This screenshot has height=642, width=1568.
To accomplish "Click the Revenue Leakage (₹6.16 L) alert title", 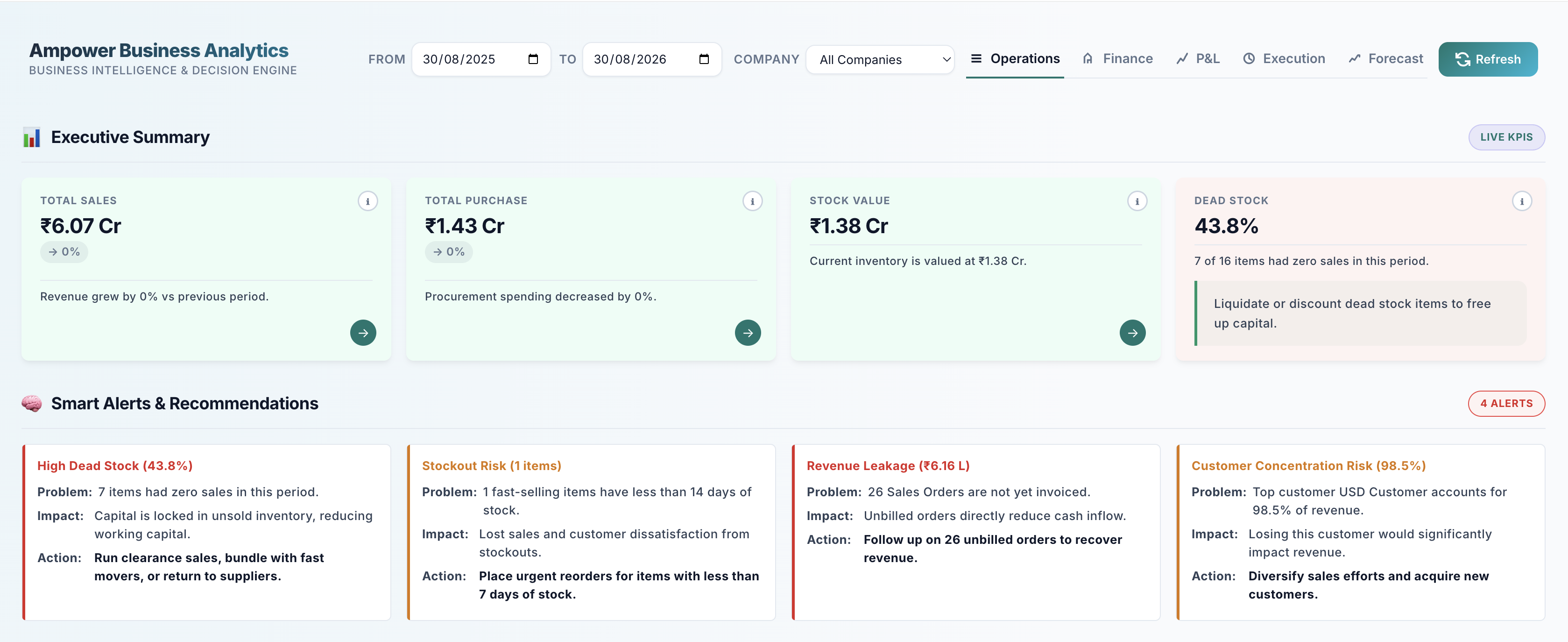I will 888,465.
